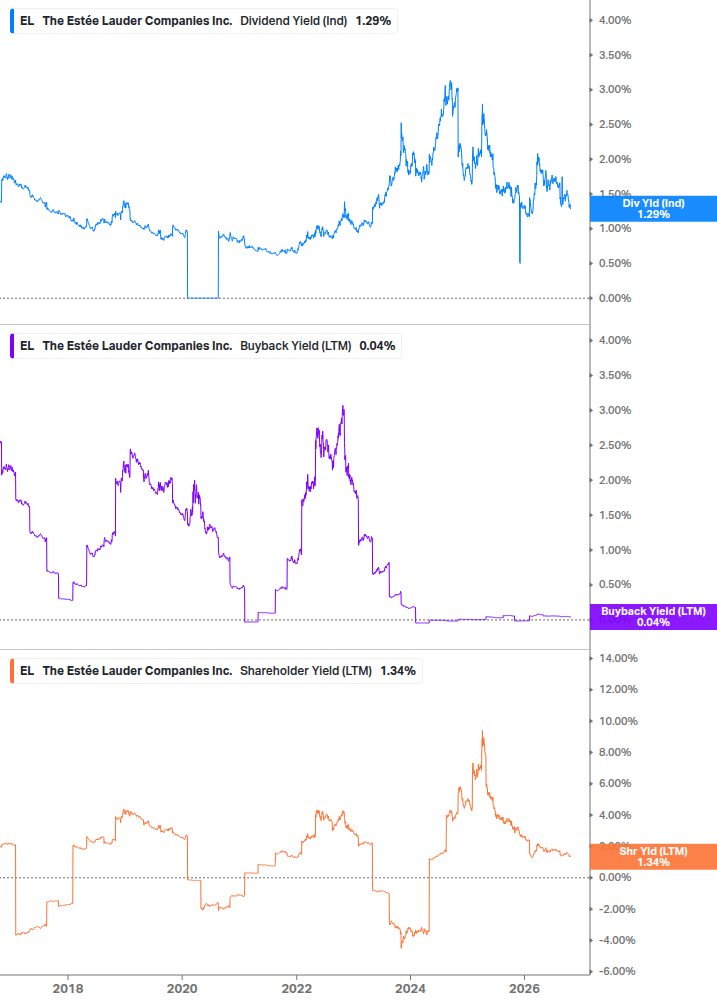Click the EL ticker in the Dividend Yield legend

(x=27, y=21)
